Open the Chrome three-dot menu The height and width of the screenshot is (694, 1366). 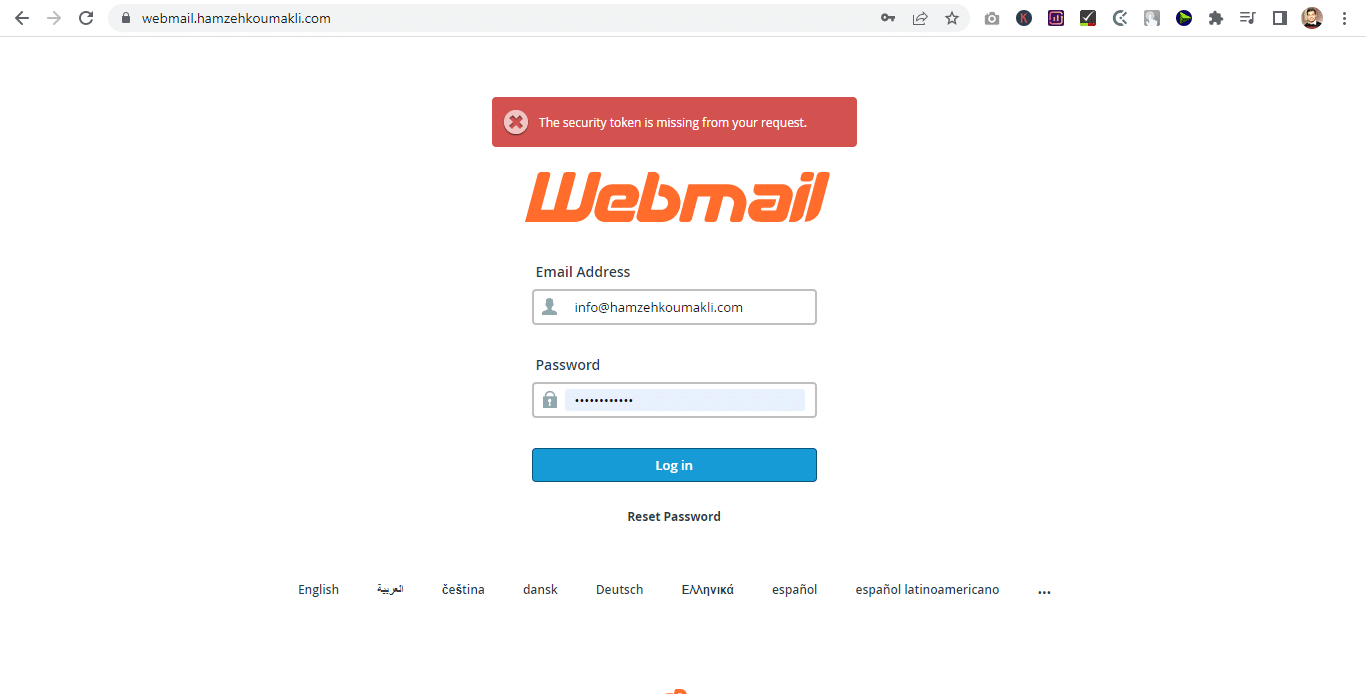[1344, 18]
